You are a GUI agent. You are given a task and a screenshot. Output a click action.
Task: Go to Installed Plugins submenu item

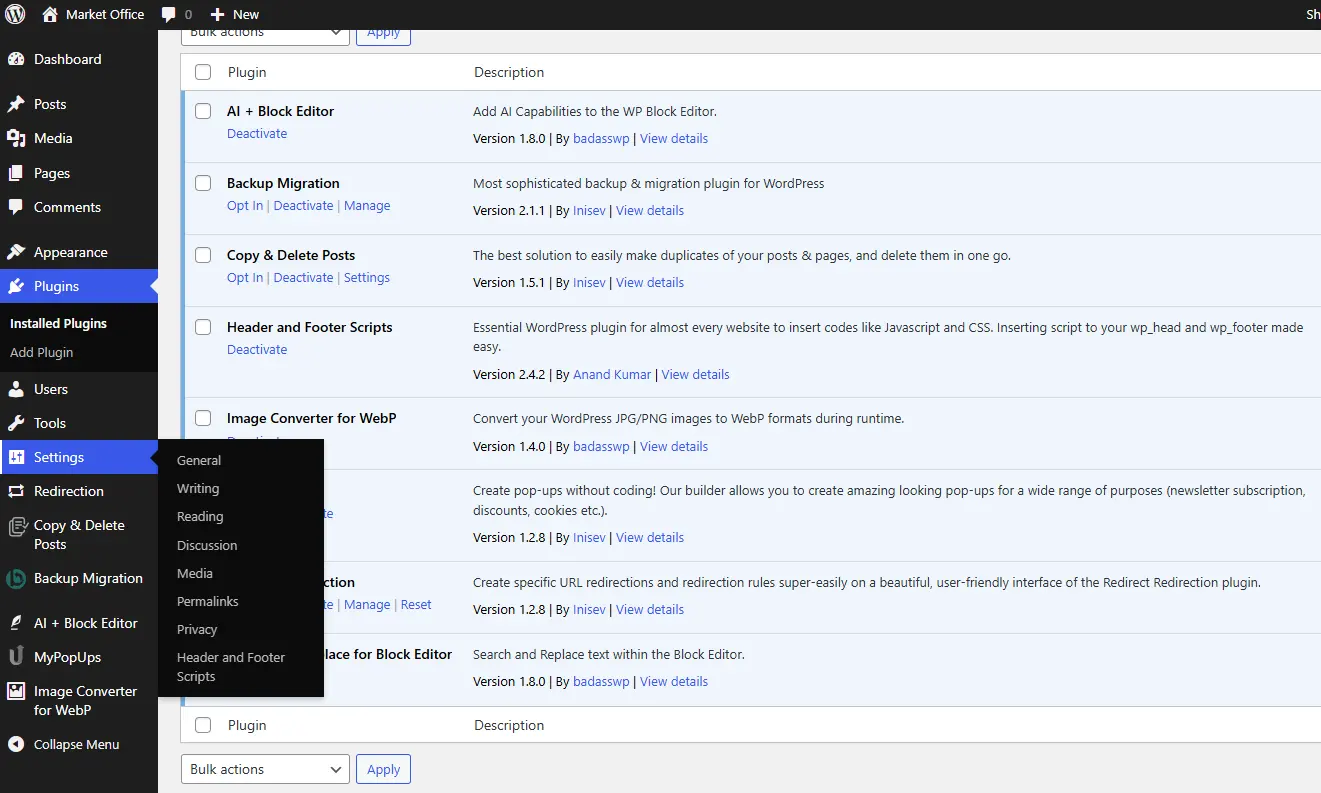tap(58, 323)
